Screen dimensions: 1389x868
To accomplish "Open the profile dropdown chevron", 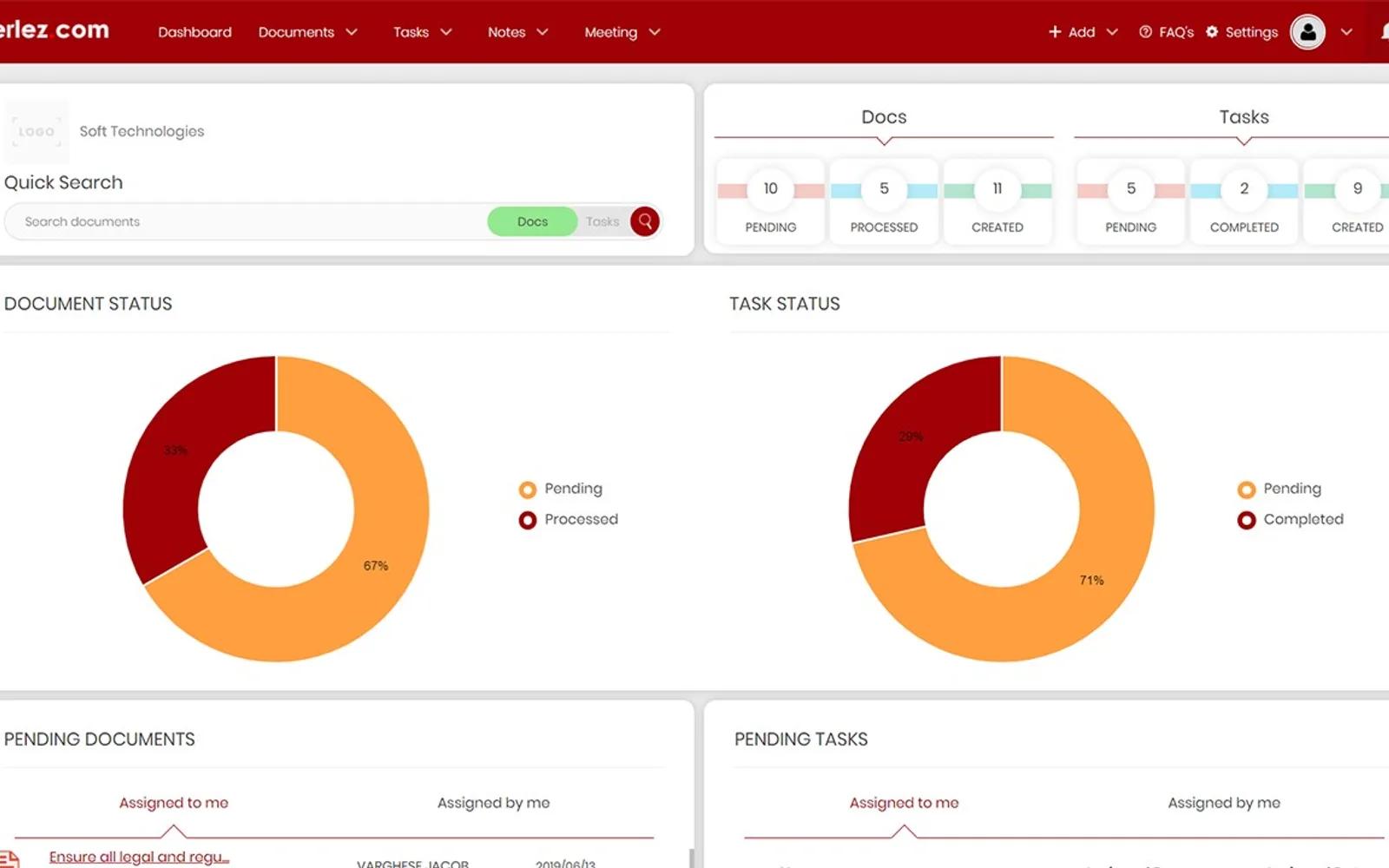I will tap(1346, 32).
